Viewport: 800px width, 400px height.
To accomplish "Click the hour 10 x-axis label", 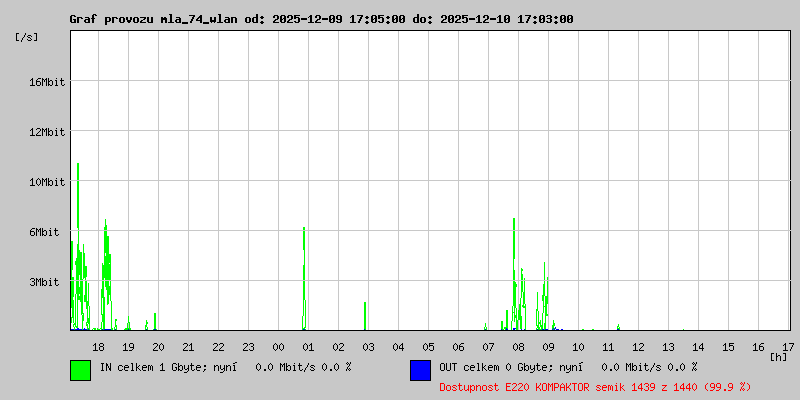I will (579, 347).
